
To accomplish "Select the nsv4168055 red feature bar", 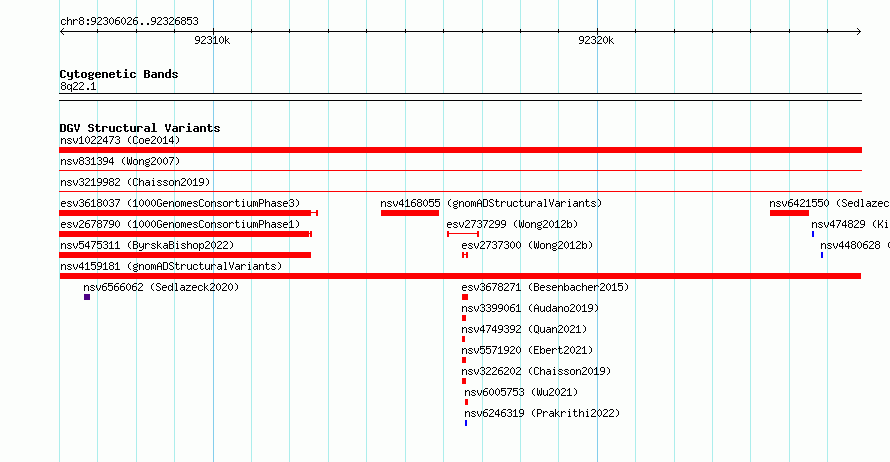I will 410,213.
